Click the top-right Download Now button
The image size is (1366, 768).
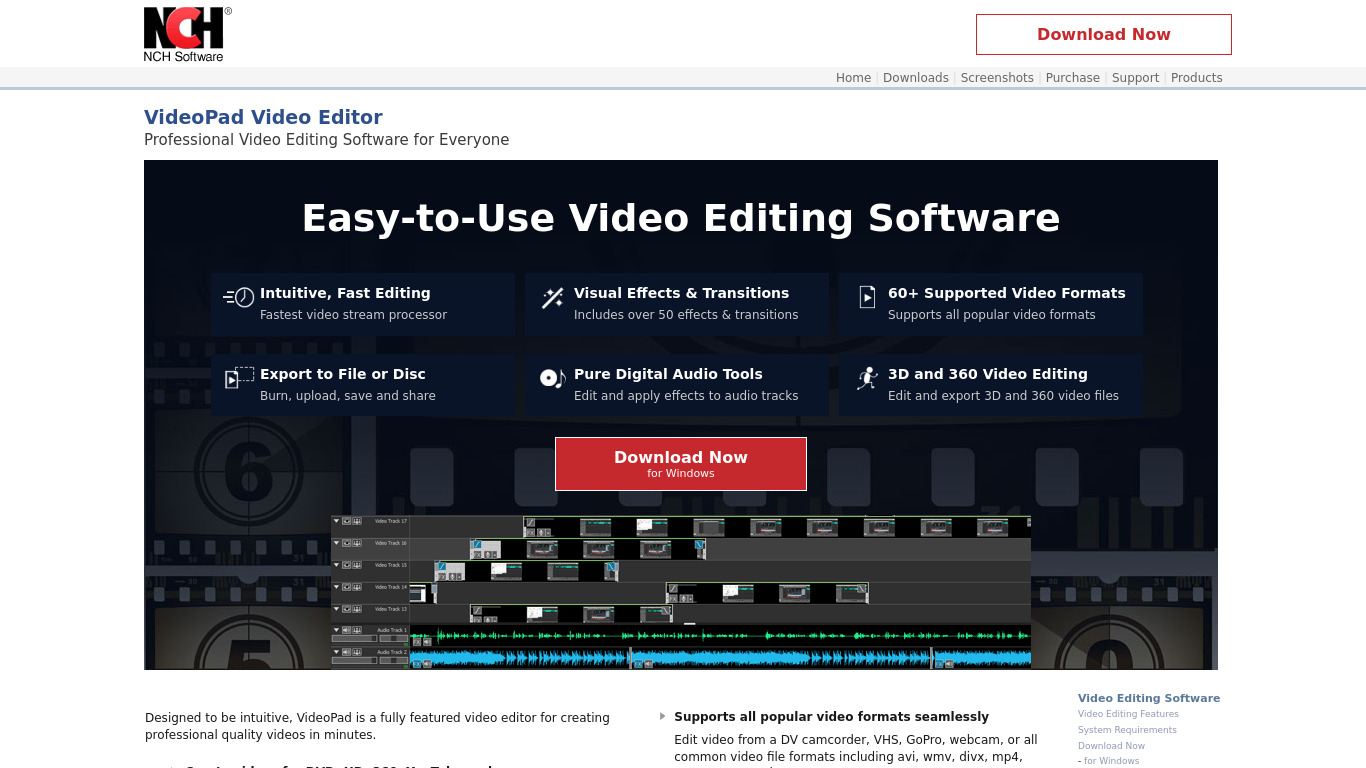(1104, 34)
